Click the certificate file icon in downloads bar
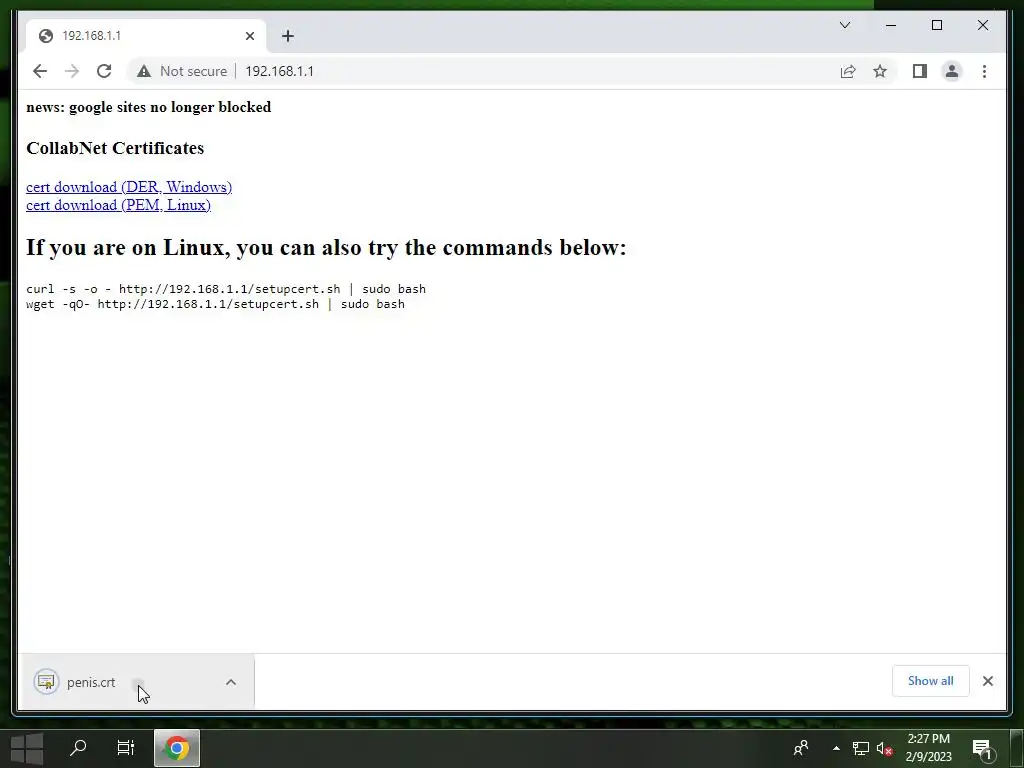1024x768 pixels. 46,682
